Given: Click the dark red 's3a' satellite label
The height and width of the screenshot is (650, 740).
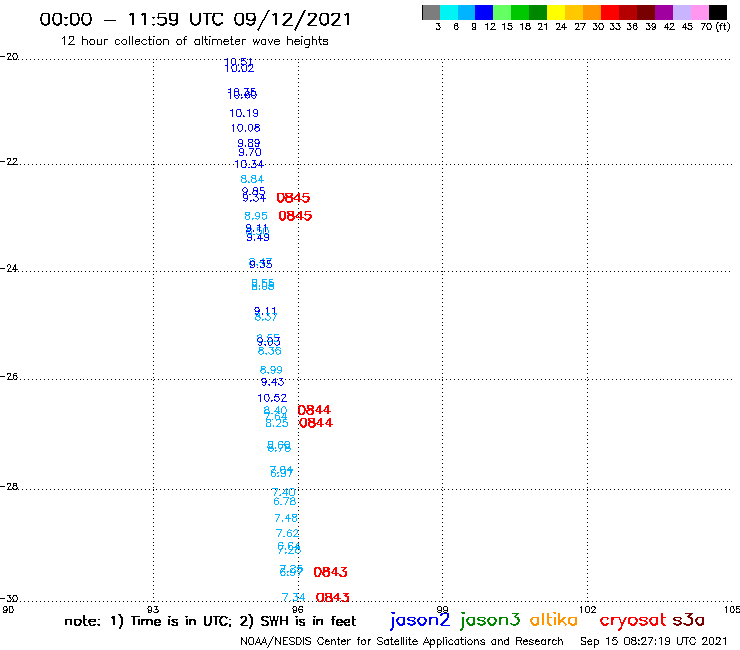Looking at the screenshot, I should tap(689, 620).
